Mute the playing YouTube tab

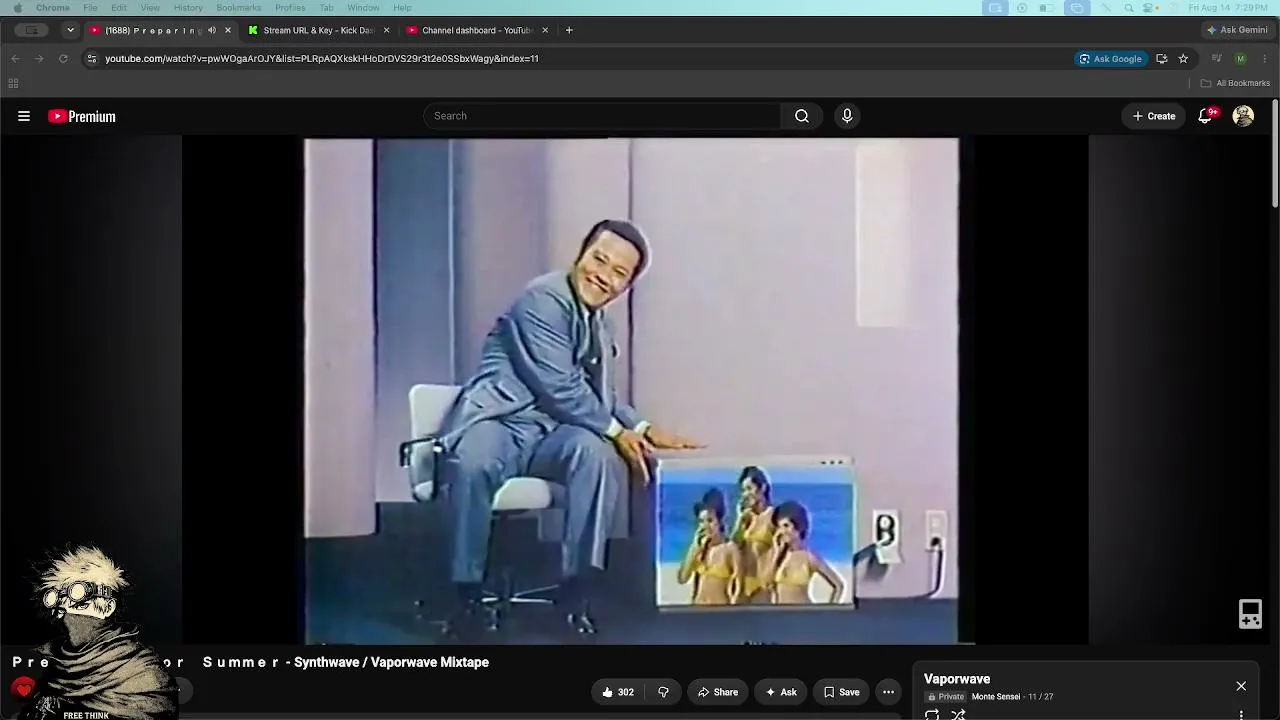click(212, 30)
